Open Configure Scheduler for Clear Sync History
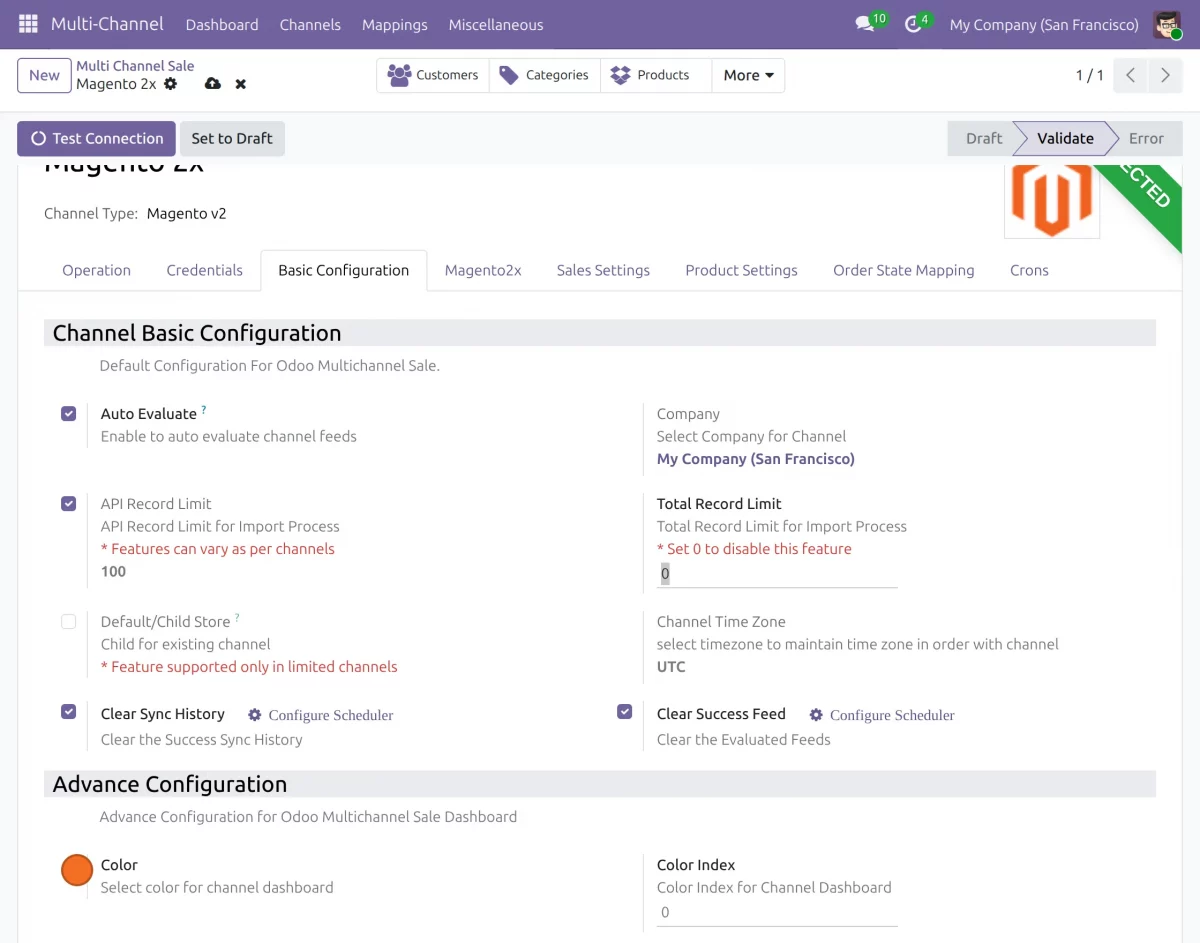 [321, 715]
